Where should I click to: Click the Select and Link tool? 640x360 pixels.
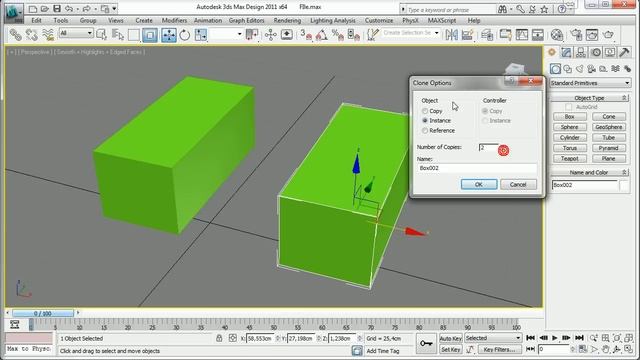[16, 35]
